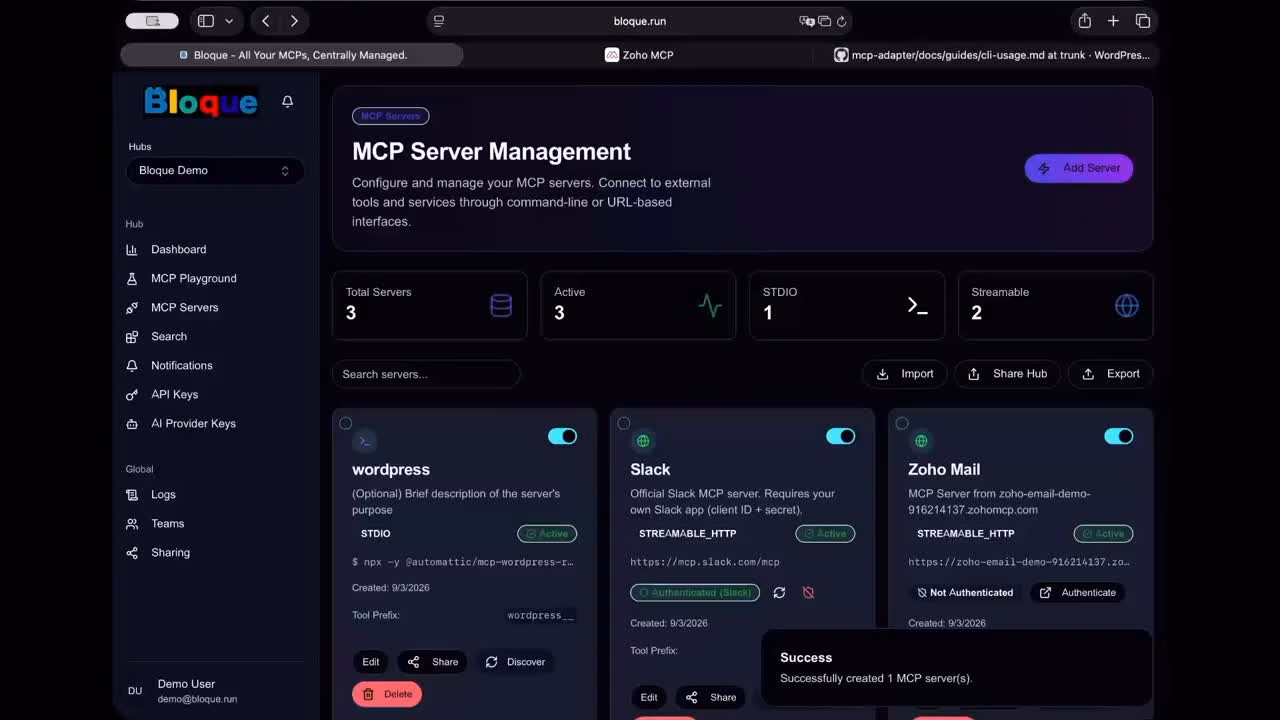Screen dimensions: 1280x720
Task: Open the Dashboard page in the sidebar
Action: (178, 249)
